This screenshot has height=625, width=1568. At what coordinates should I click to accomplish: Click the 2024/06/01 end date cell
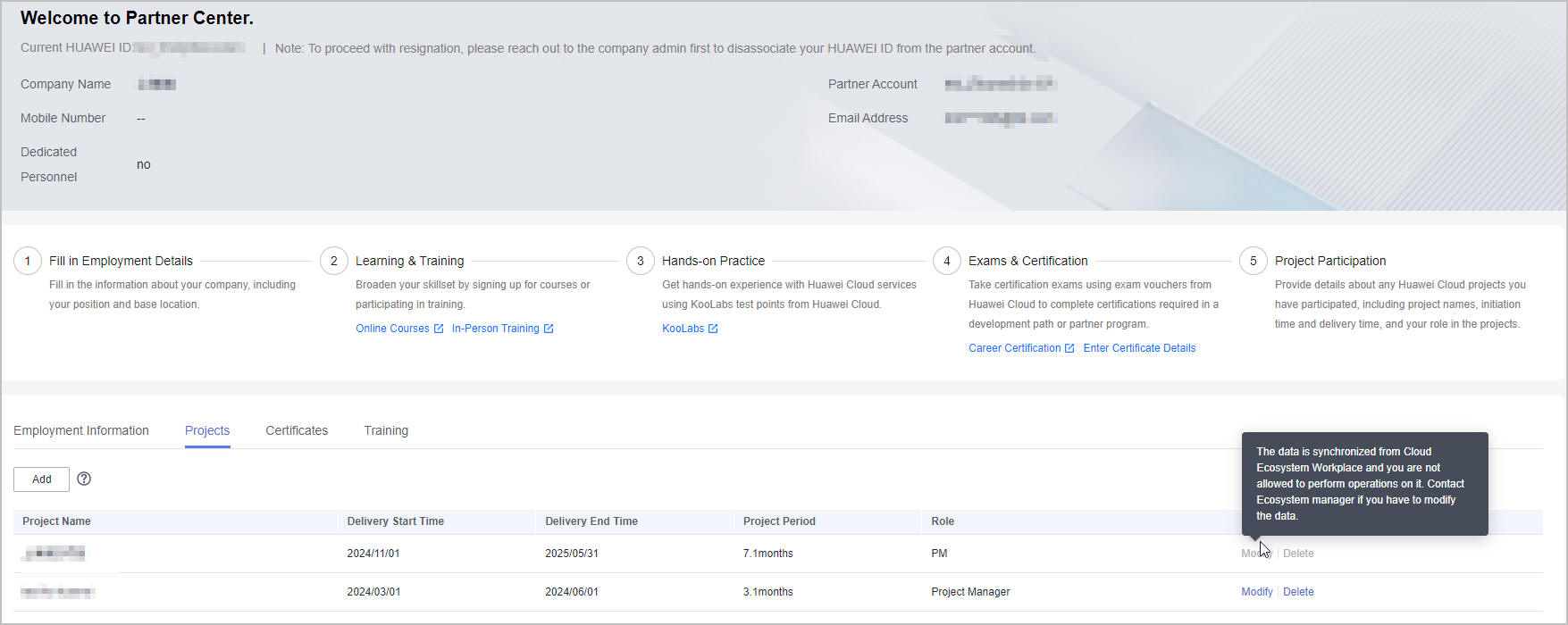(572, 592)
